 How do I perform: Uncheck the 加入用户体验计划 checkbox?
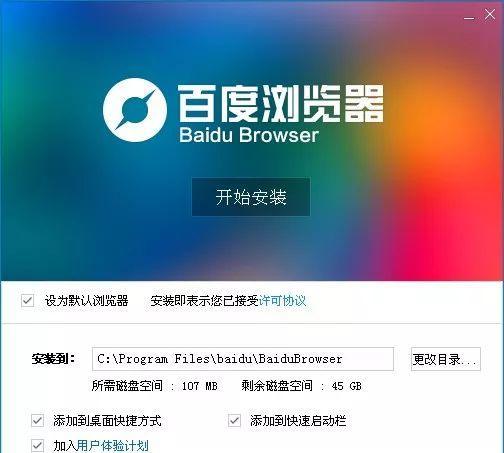(x=37, y=445)
